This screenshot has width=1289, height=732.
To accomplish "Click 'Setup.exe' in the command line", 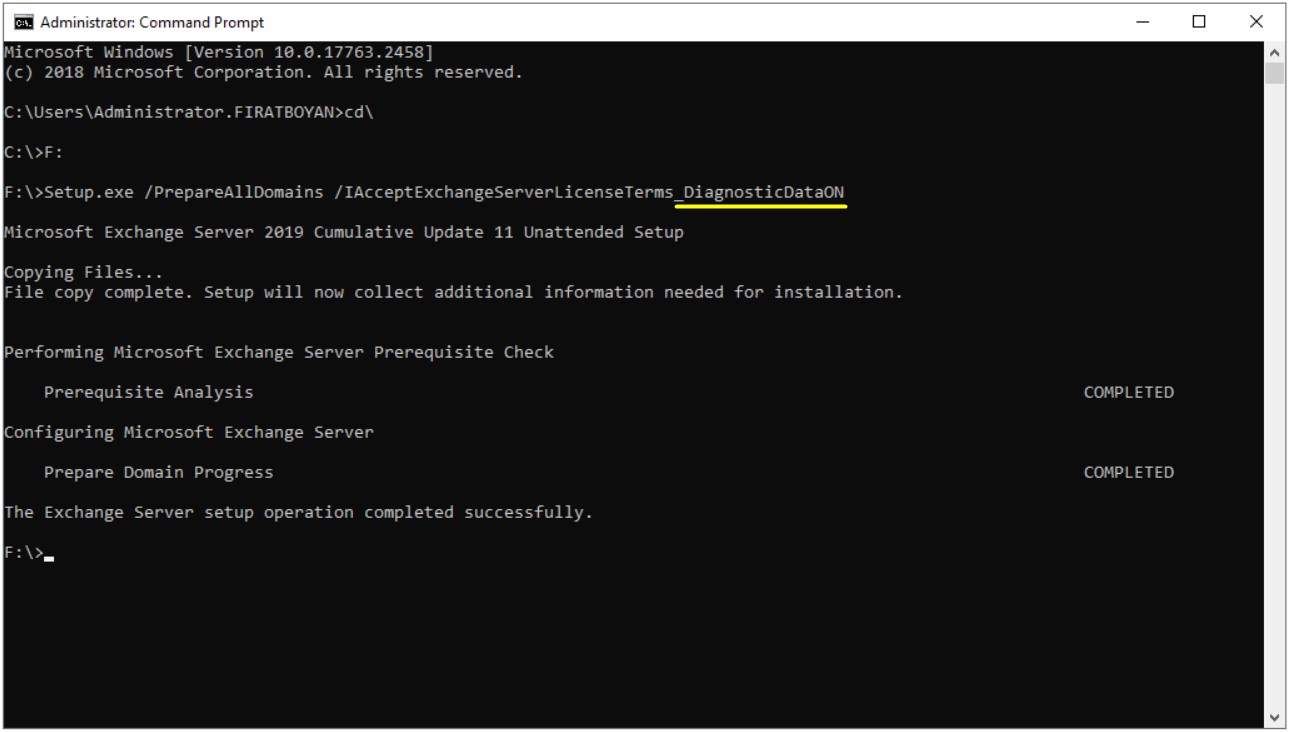I will [88, 192].
